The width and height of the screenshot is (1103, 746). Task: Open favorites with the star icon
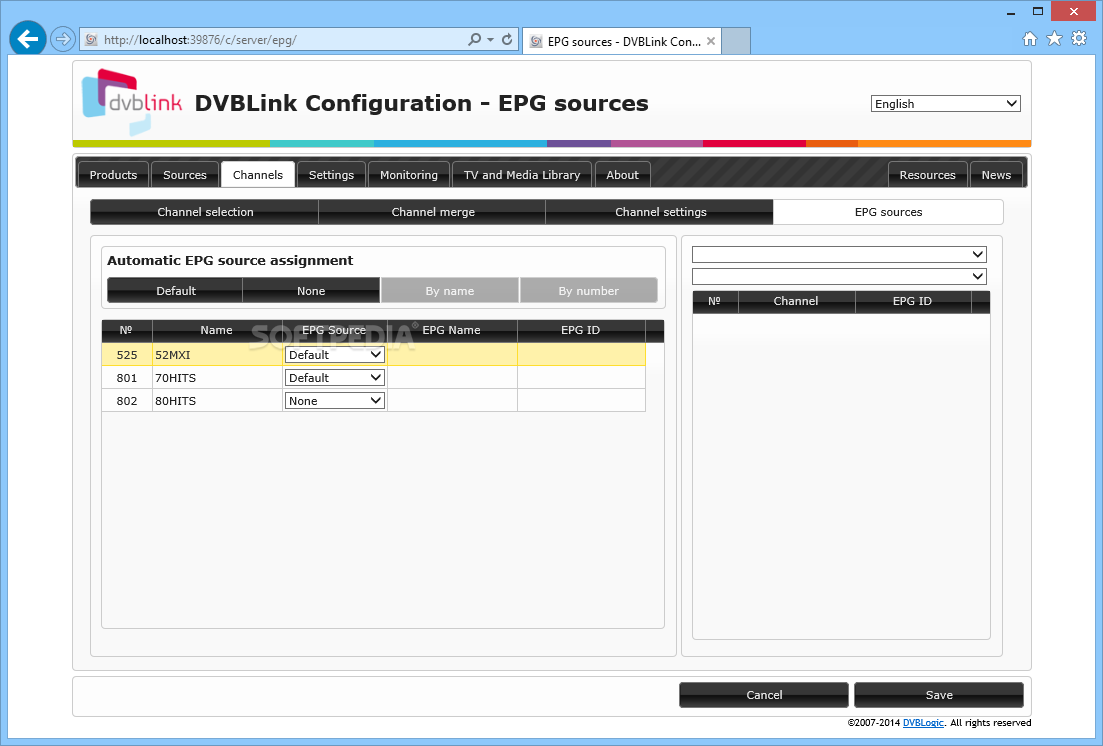click(1054, 39)
